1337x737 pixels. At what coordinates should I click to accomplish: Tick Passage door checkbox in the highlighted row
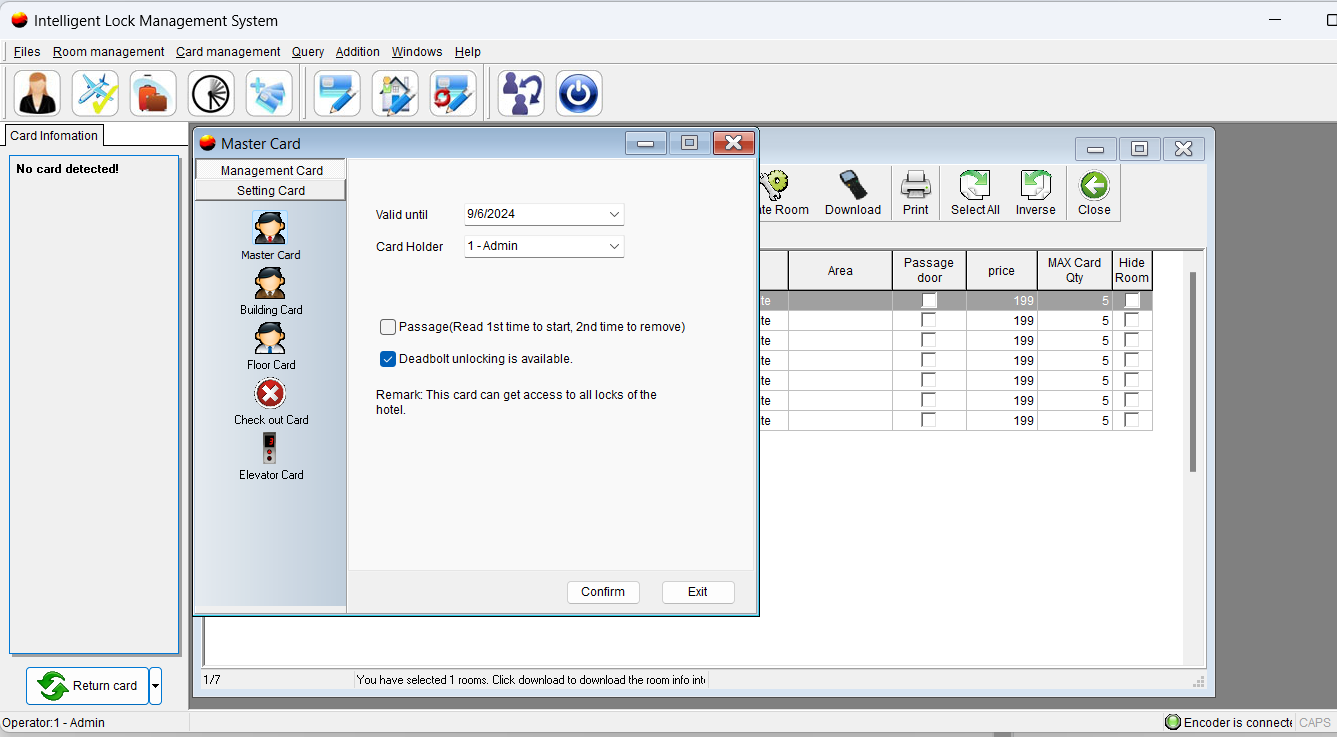(x=929, y=300)
